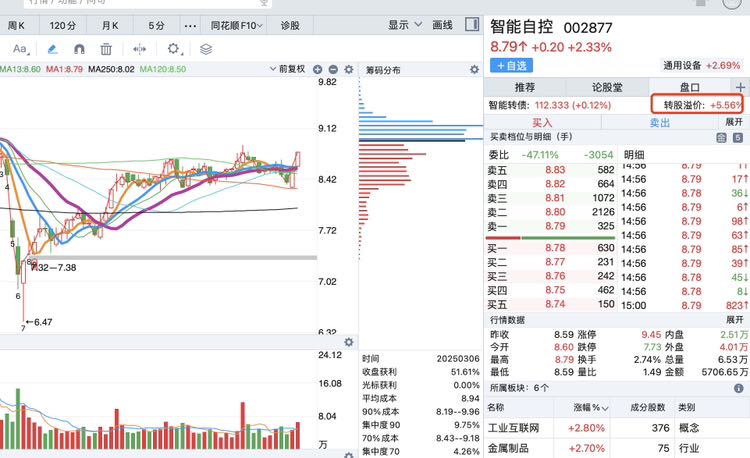Open the 推荐 tab
This screenshot has width=750, height=458.
525,87
